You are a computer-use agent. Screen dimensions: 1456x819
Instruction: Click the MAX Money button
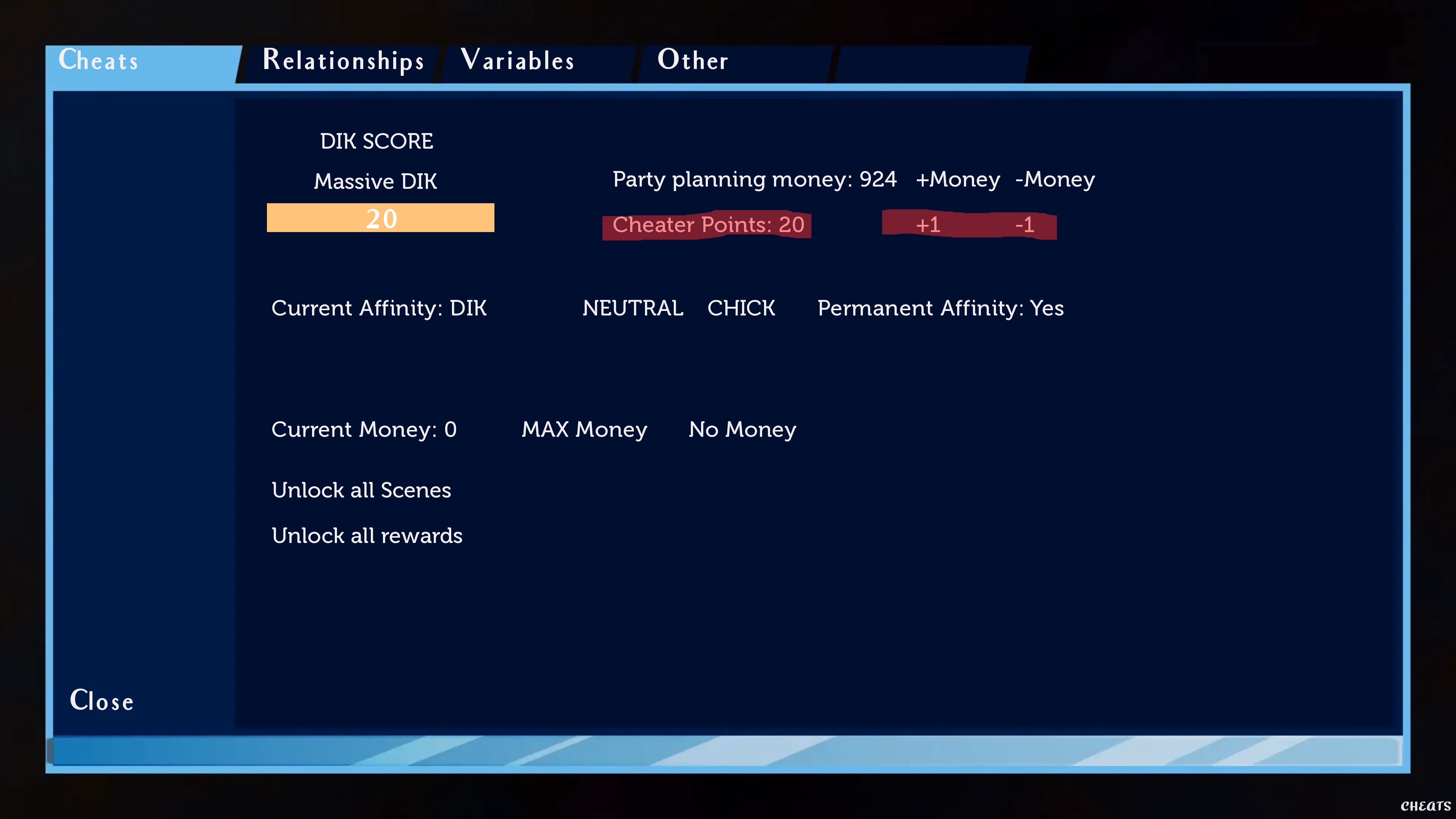click(x=584, y=430)
